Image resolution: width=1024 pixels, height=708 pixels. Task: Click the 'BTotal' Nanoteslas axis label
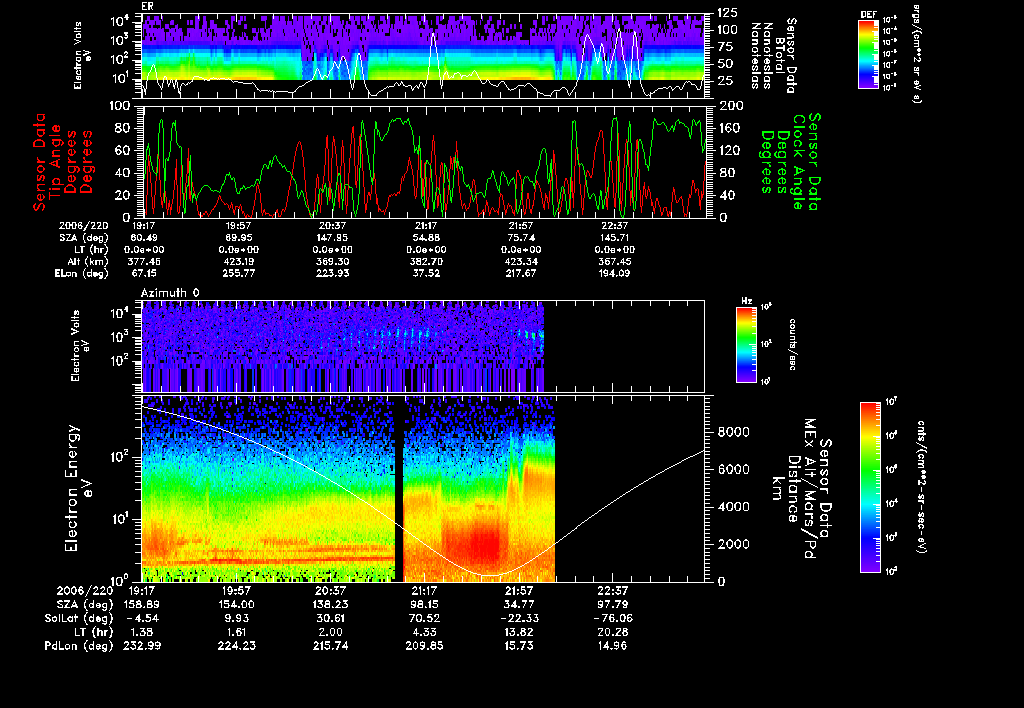[x=780, y=56]
